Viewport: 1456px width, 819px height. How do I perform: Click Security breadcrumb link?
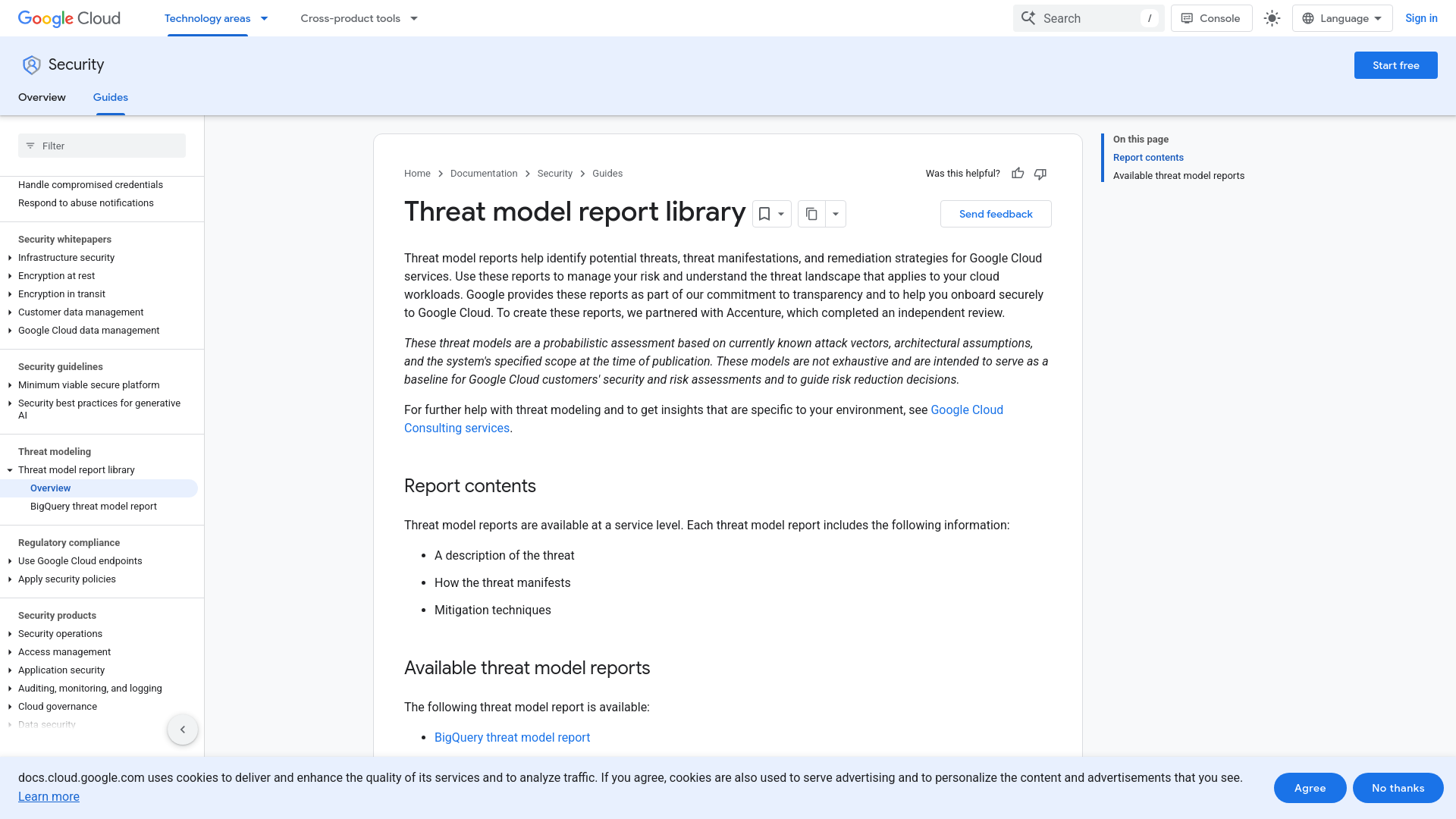click(555, 174)
